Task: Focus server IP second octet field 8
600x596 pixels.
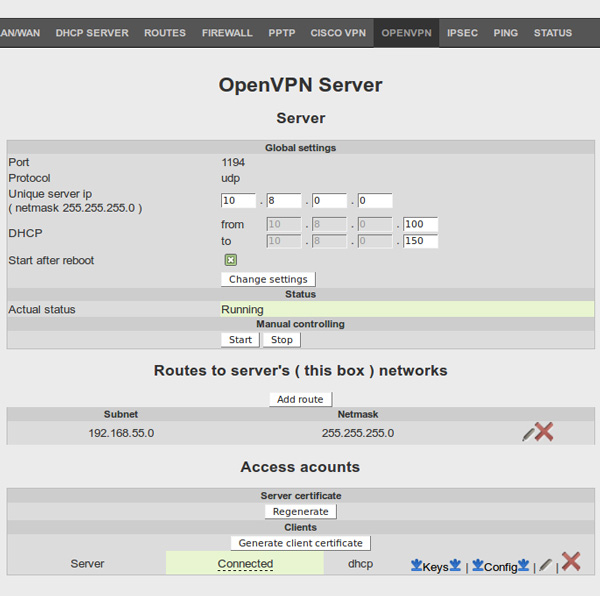Action: click(284, 200)
